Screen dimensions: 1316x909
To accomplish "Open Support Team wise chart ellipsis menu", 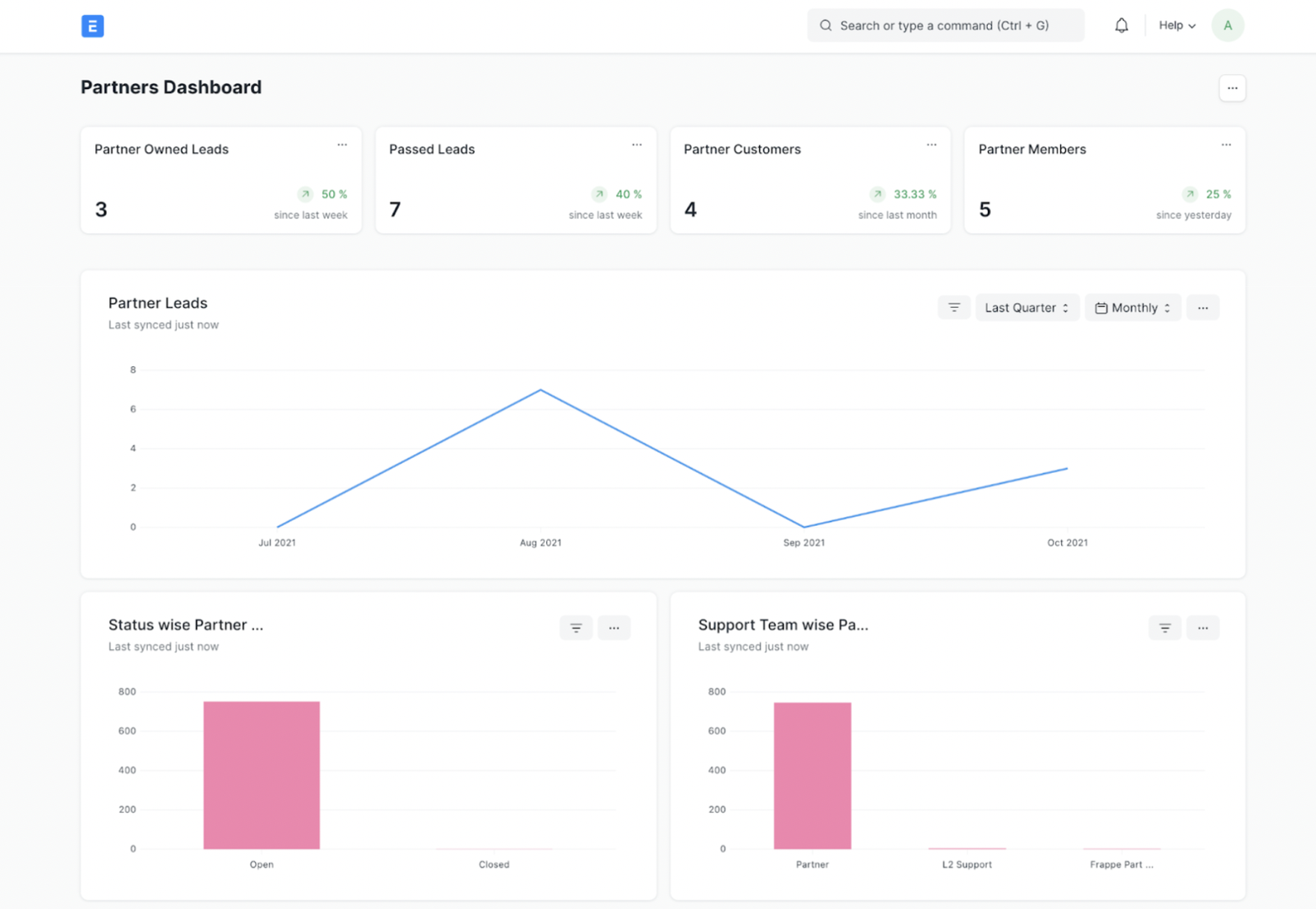I will 1202,628.
